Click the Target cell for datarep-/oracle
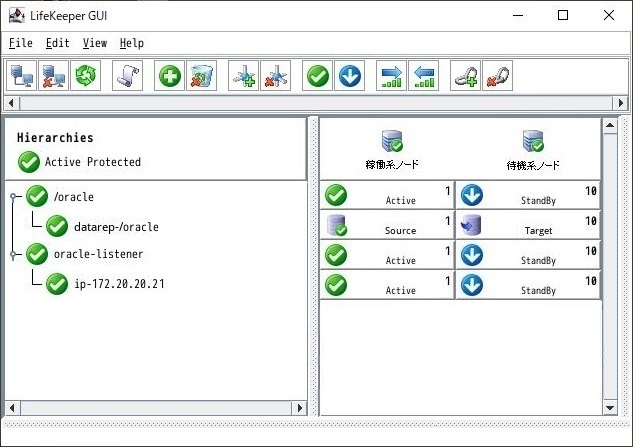The width and height of the screenshot is (633, 447). 528,225
